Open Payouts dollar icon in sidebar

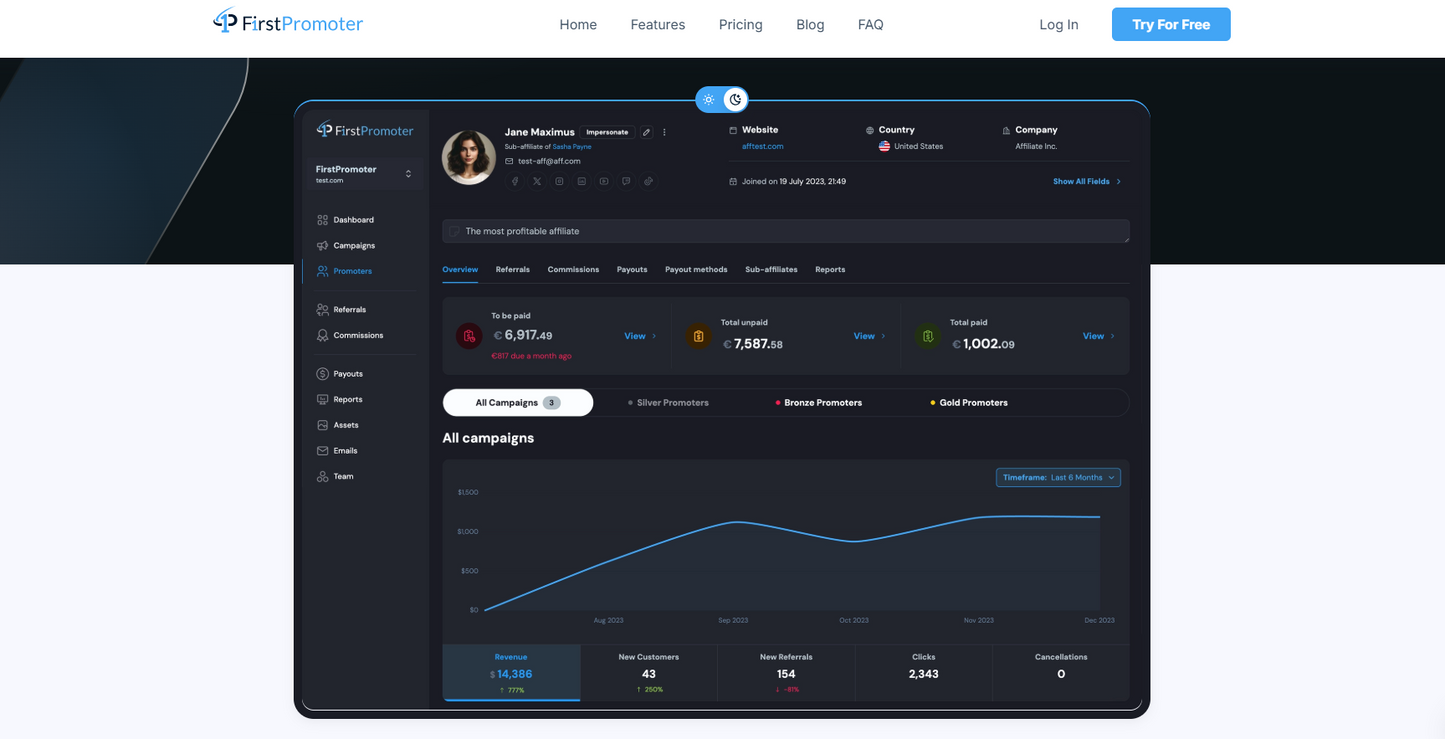tap(322, 374)
